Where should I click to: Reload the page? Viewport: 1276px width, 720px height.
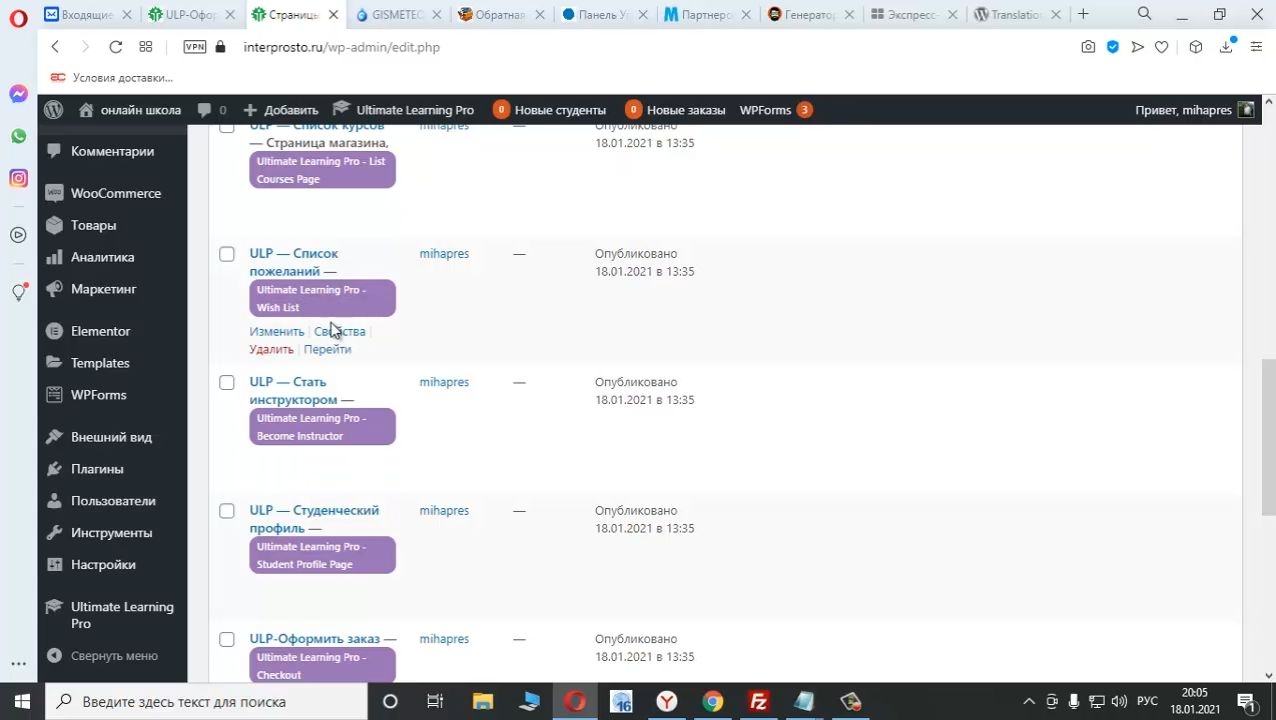115,47
